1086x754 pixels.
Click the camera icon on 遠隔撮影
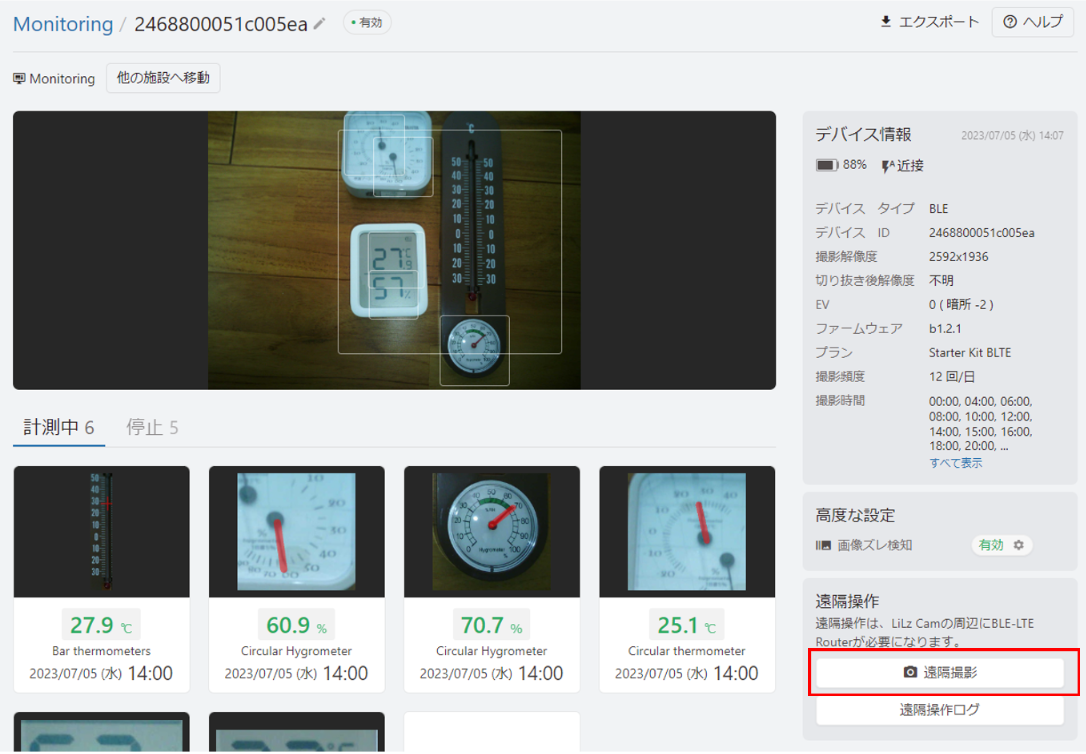[x=910, y=672]
